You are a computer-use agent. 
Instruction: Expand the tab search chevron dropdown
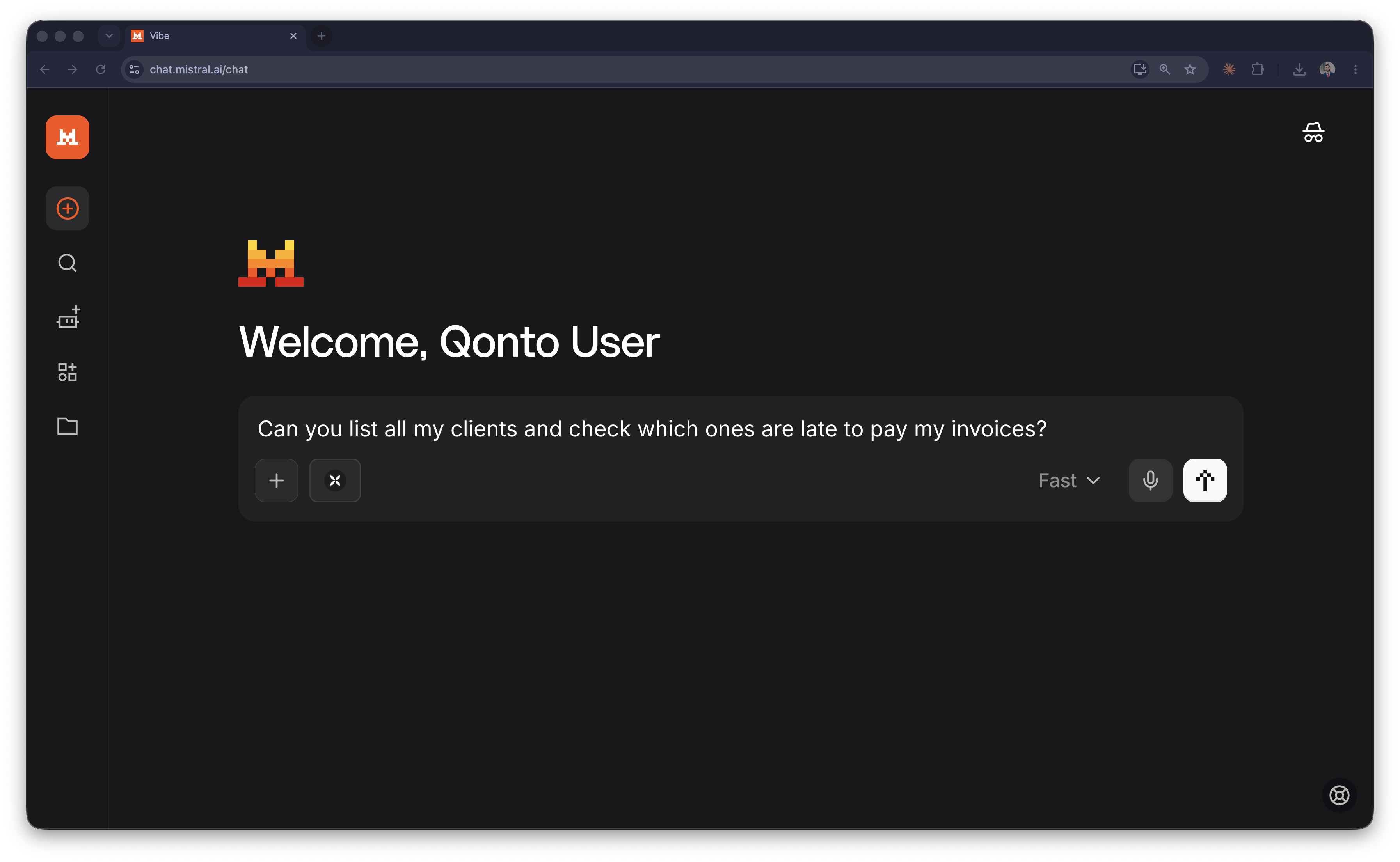click(109, 36)
